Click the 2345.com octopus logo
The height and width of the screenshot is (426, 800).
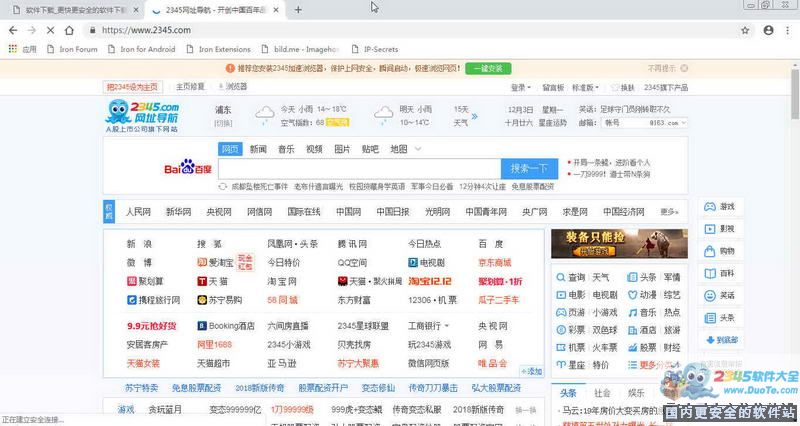point(142,115)
